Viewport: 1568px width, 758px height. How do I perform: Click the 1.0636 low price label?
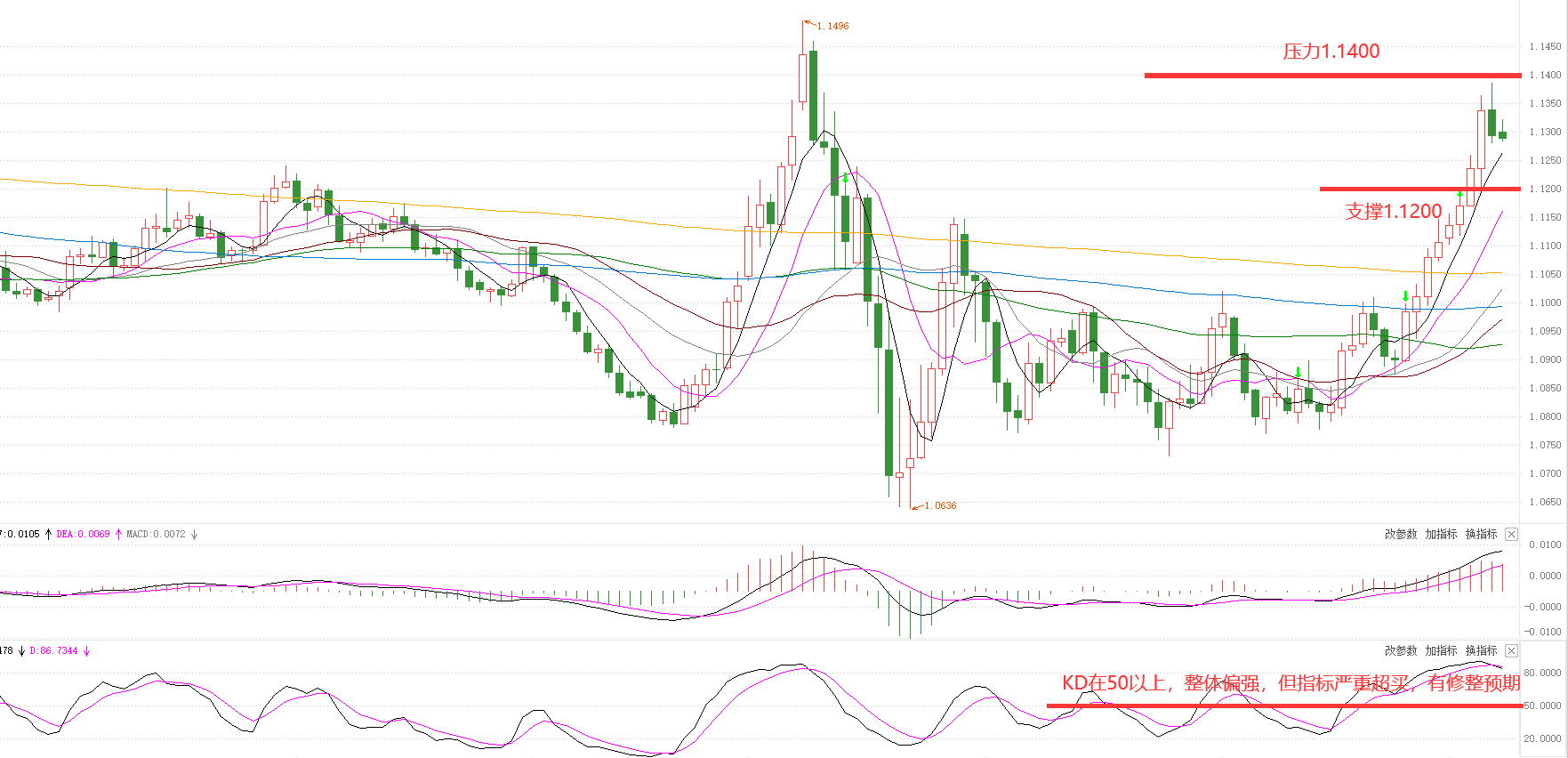[940, 505]
